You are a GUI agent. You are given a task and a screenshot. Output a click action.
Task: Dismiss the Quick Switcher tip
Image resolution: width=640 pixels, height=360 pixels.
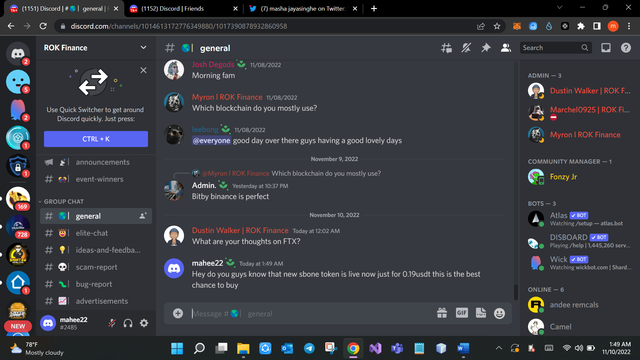point(143,70)
